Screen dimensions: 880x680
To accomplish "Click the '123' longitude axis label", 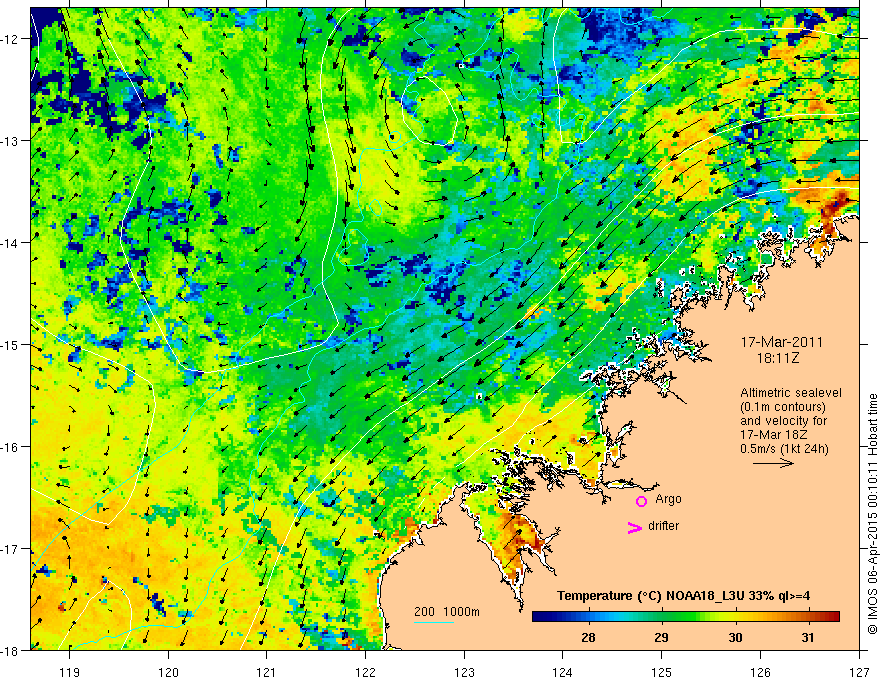I will 464,672.
